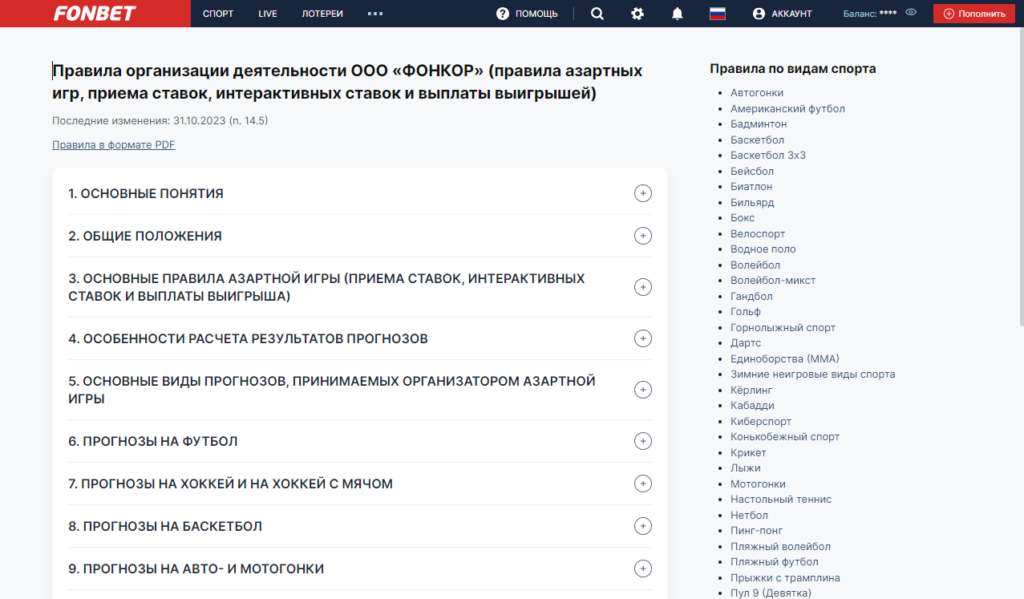This screenshot has height=599, width=1024.
Task: Open the Настольный теннис rules link
Action: point(780,500)
